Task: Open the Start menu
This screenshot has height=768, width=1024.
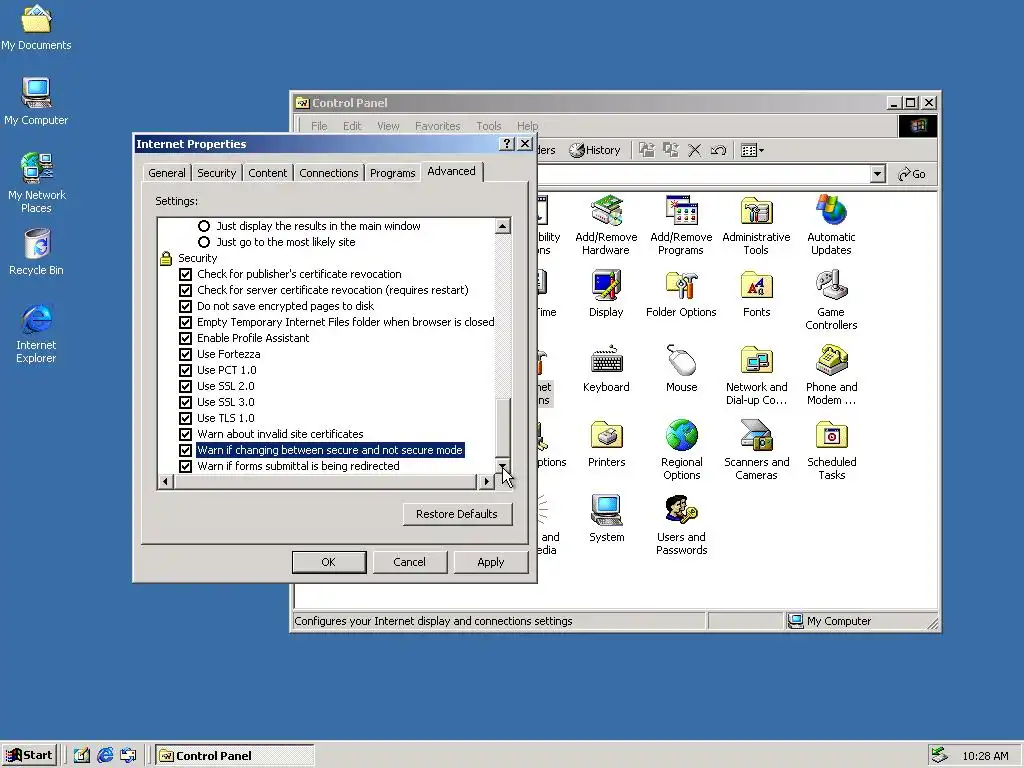Action: coord(29,756)
